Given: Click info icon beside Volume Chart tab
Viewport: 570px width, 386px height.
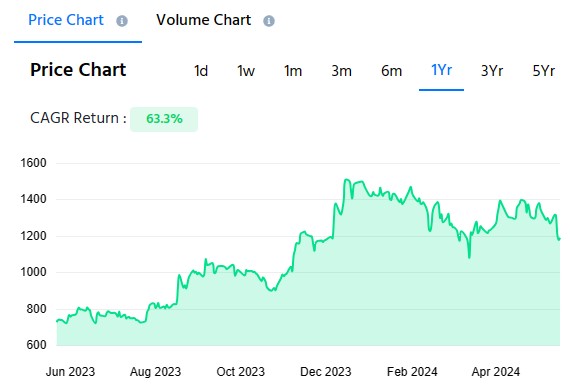Looking at the screenshot, I should [x=269, y=21].
